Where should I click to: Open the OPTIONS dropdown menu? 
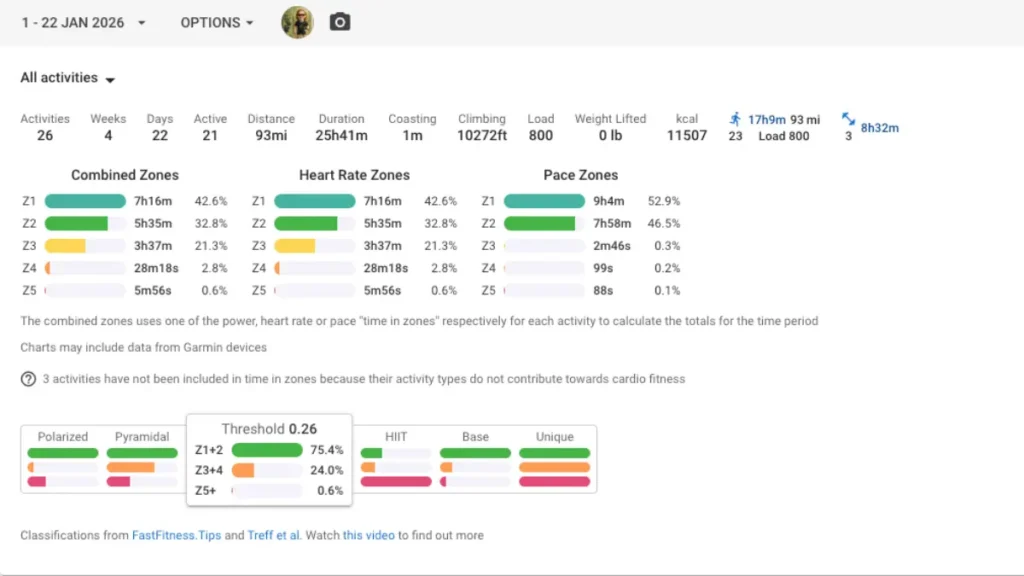click(x=217, y=22)
